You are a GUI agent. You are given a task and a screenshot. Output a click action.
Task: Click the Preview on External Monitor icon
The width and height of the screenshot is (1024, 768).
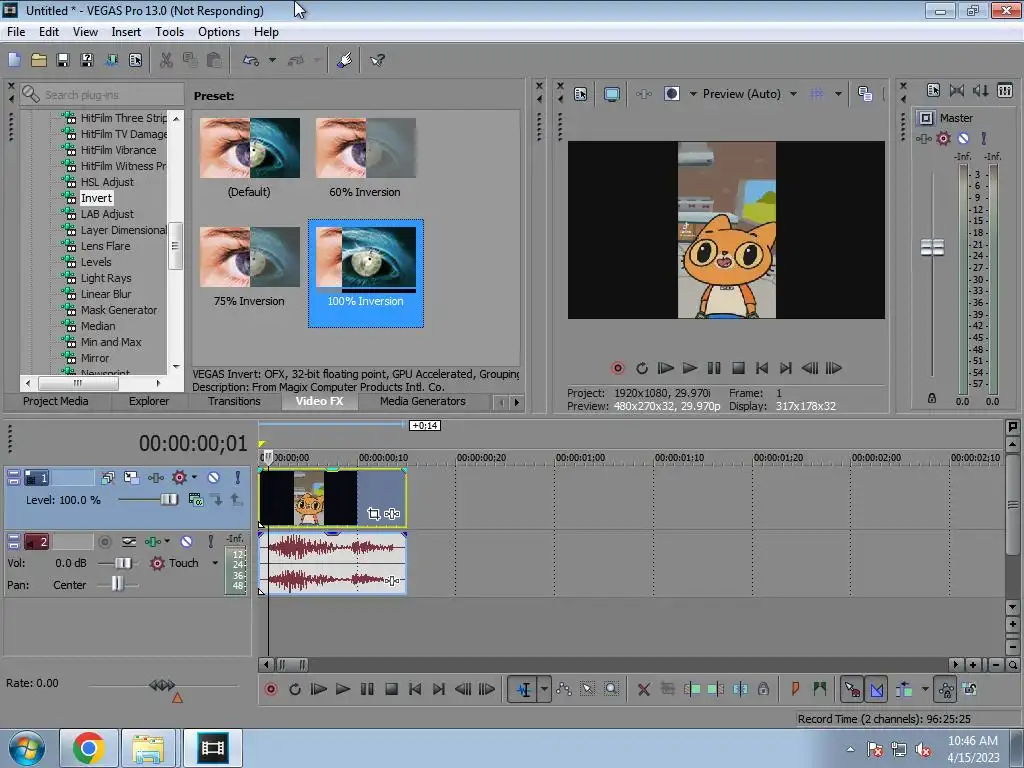pyautogui.click(x=611, y=94)
